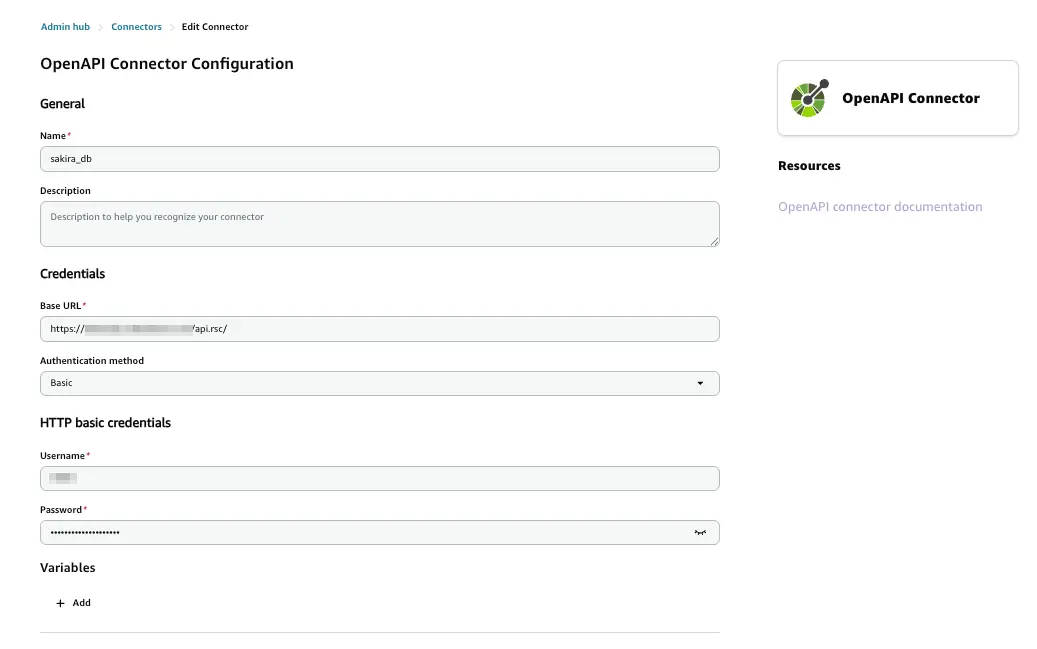Screen dimensions: 1037x649
Task: Click the chevron after Connectors breadcrumb
Action: [x=171, y=27]
